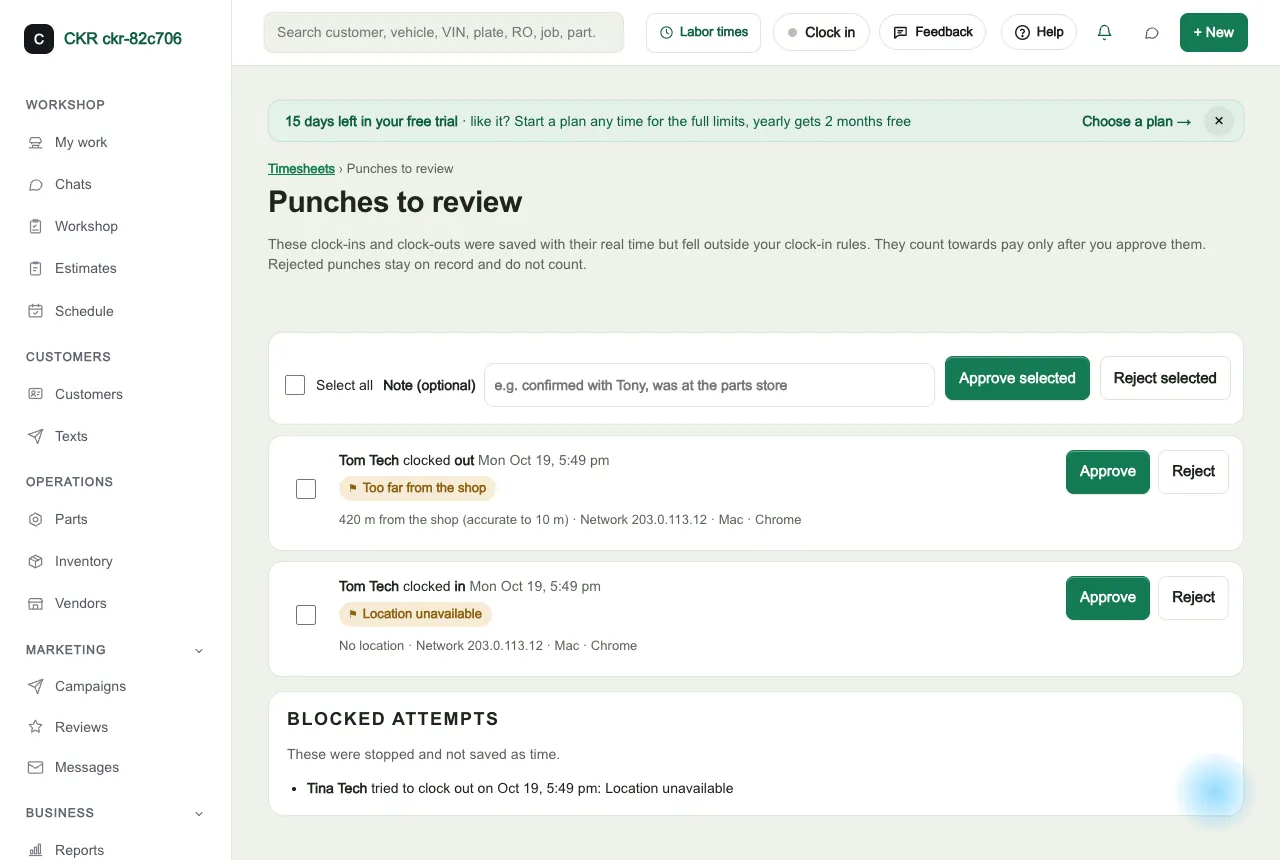Check the Tom Tech clocked in punch
The image size is (1280, 860).
[306, 615]
